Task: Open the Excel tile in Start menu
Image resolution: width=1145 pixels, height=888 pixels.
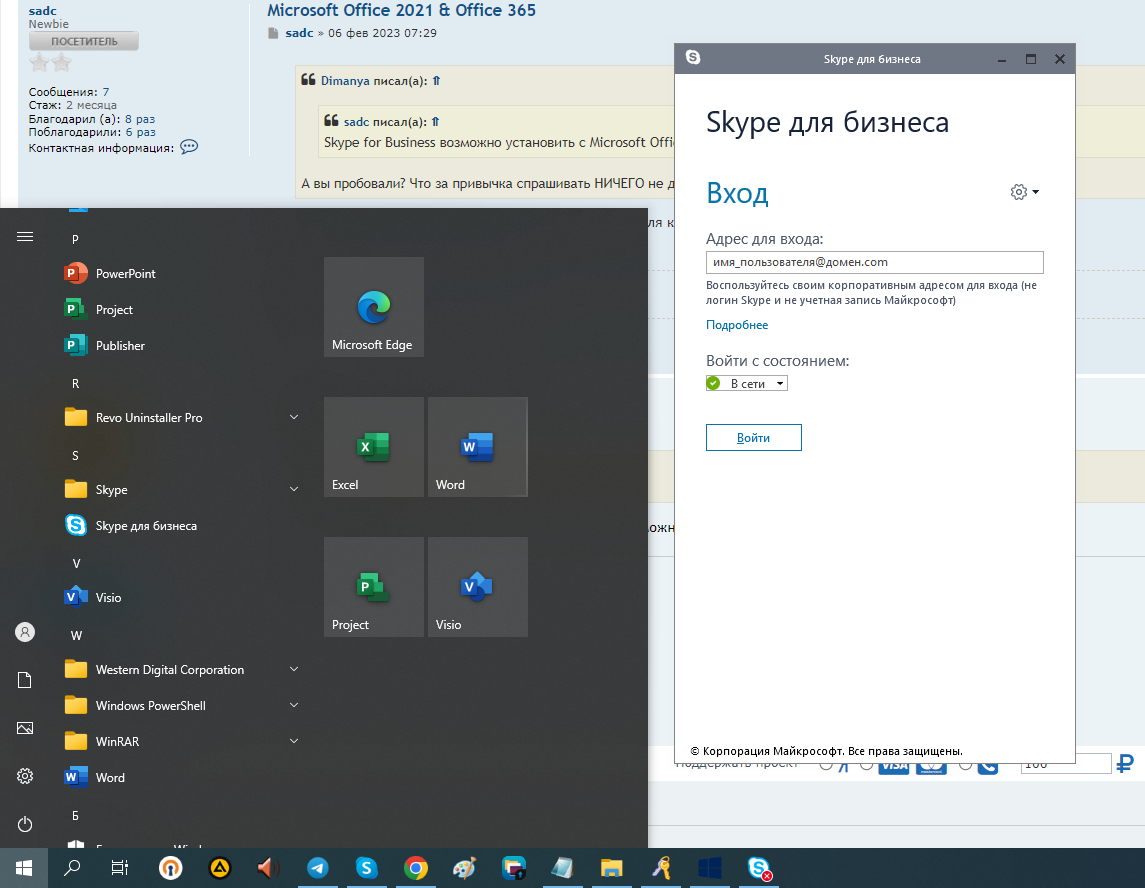Action: coord(374,447)
